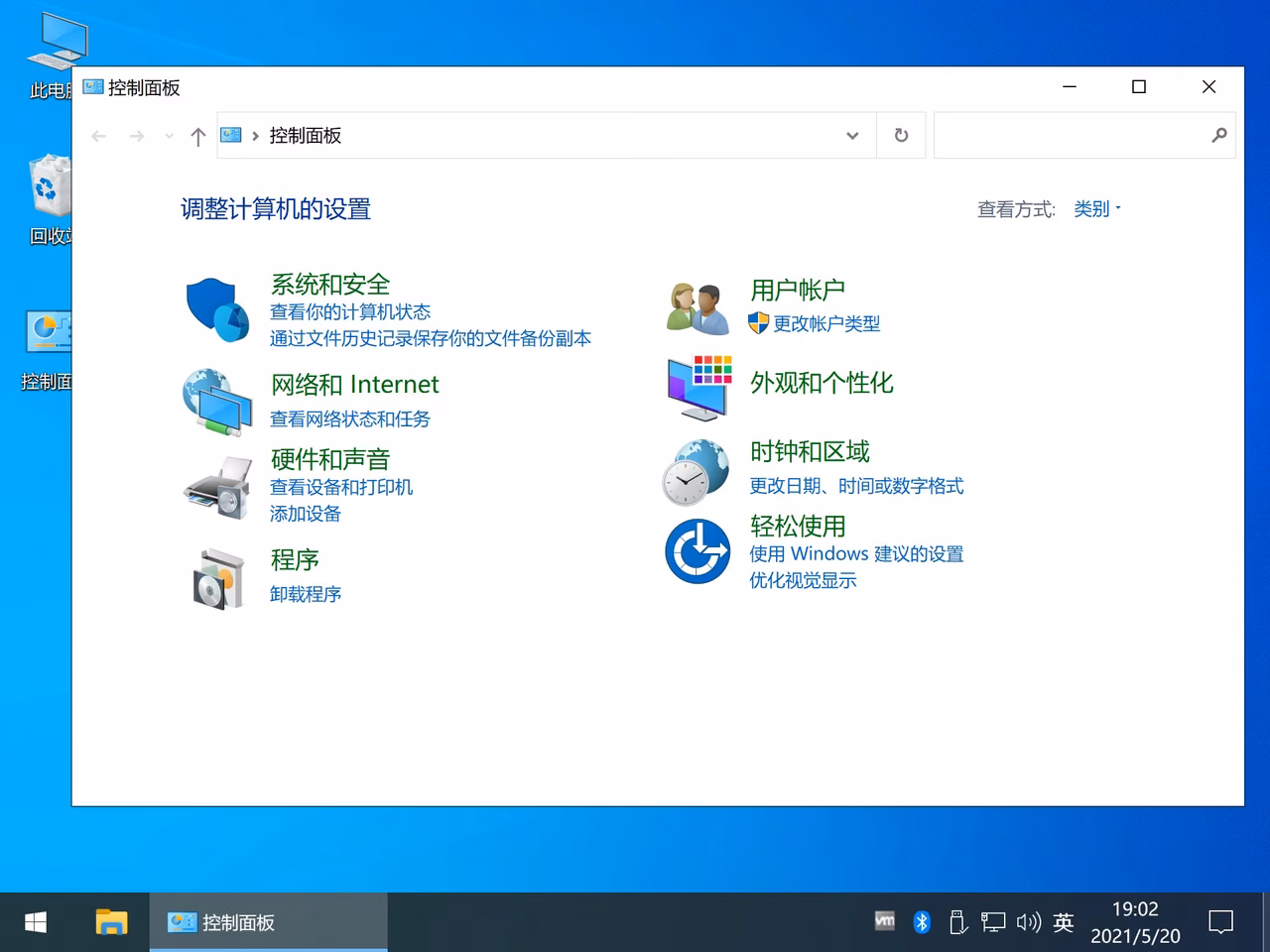
Task: Open the 系统和安全 heading link
Action: [x=330, y=285]
